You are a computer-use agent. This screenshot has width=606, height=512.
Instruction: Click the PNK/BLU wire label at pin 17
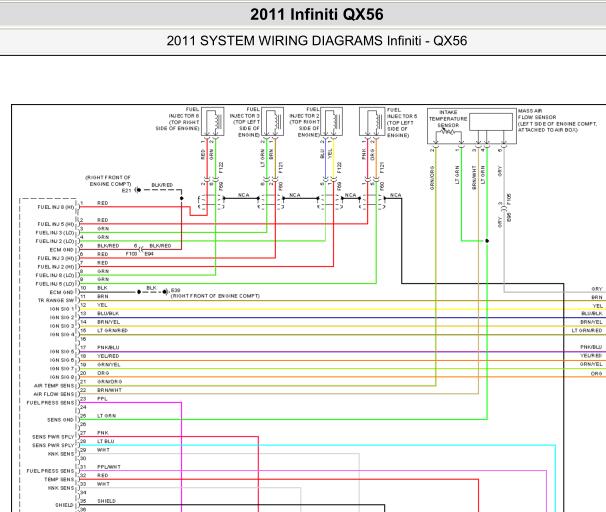pyautogui.click(x=108, y=348)
